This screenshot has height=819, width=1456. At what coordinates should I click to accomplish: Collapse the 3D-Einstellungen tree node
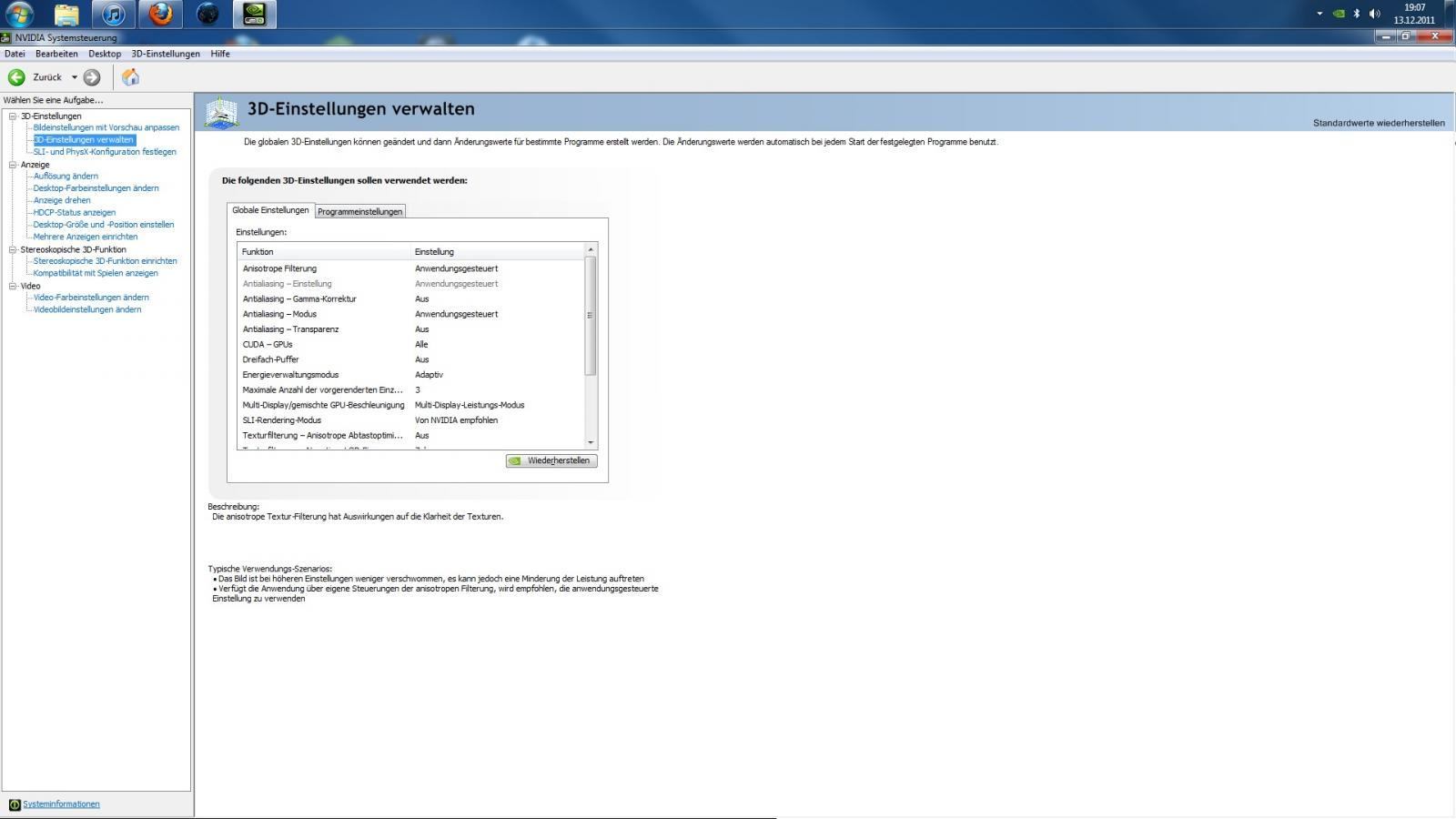coord(13,116)
